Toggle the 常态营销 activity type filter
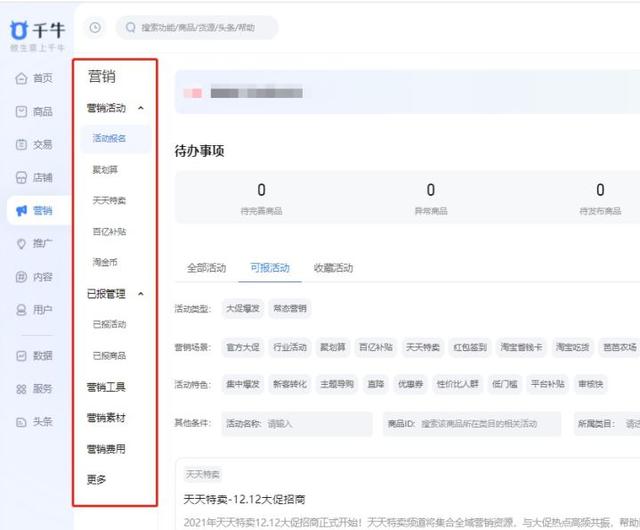 tap(290, 308)
